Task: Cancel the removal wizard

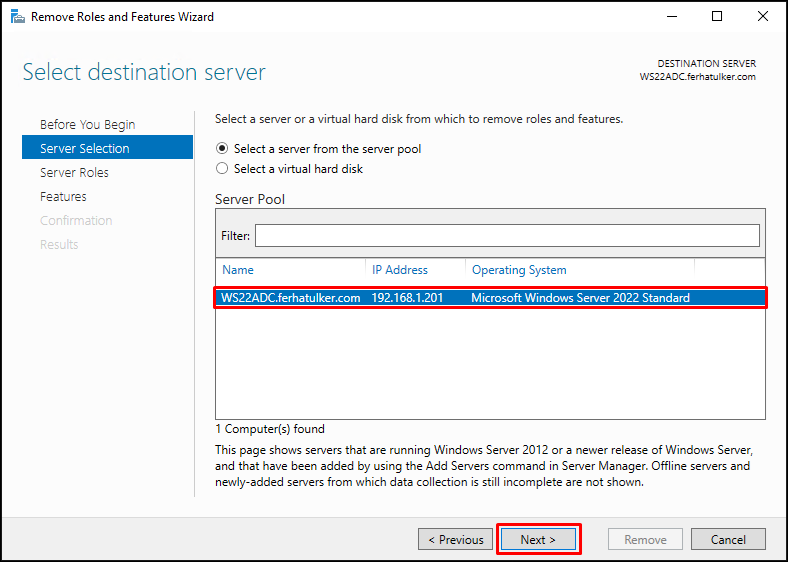Action: pyautogui.click(x=728, y=539)
